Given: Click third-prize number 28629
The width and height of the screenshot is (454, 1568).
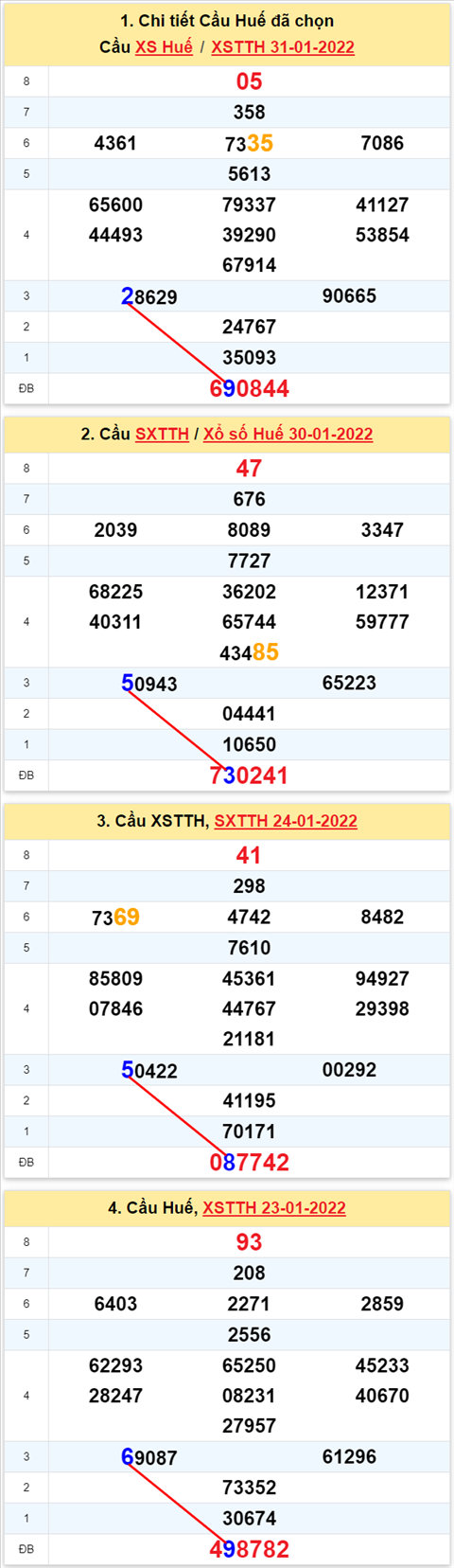Looking at the screenshot, I should tap(149, 296).
